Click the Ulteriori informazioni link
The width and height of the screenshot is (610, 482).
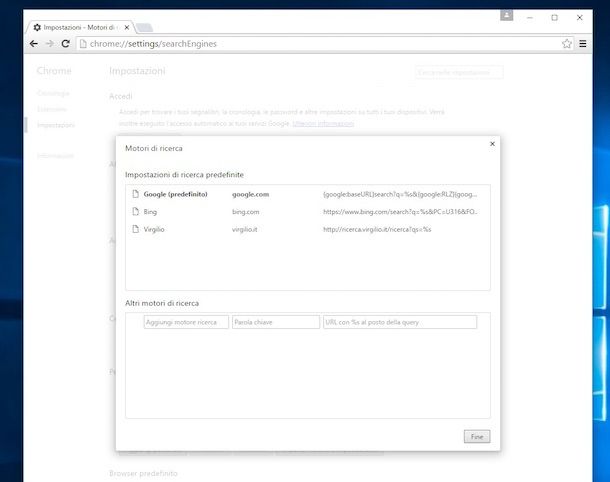pyautogui.click(x=323, y=123)
